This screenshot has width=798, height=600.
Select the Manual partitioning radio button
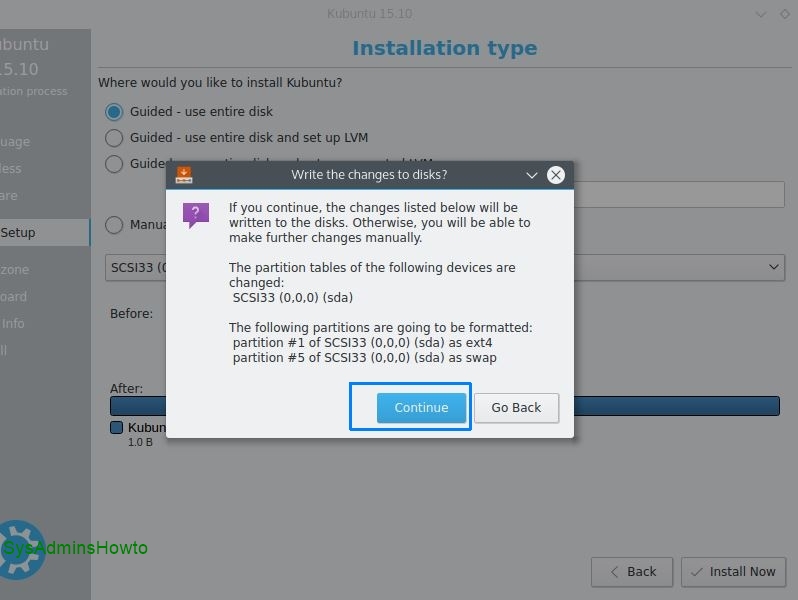pyautogui.click(x=114, y=225)
